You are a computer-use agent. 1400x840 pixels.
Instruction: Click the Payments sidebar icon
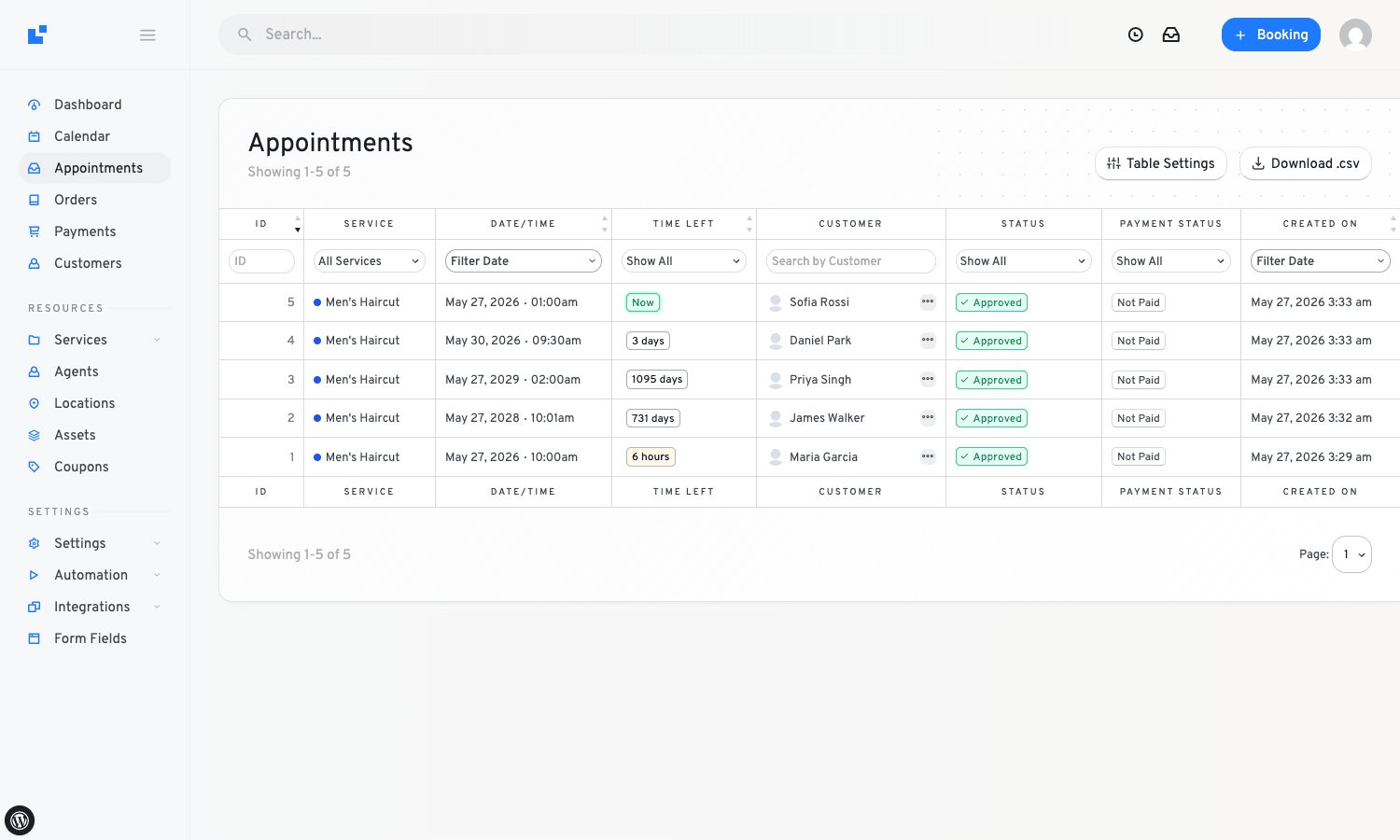(35, 231)
